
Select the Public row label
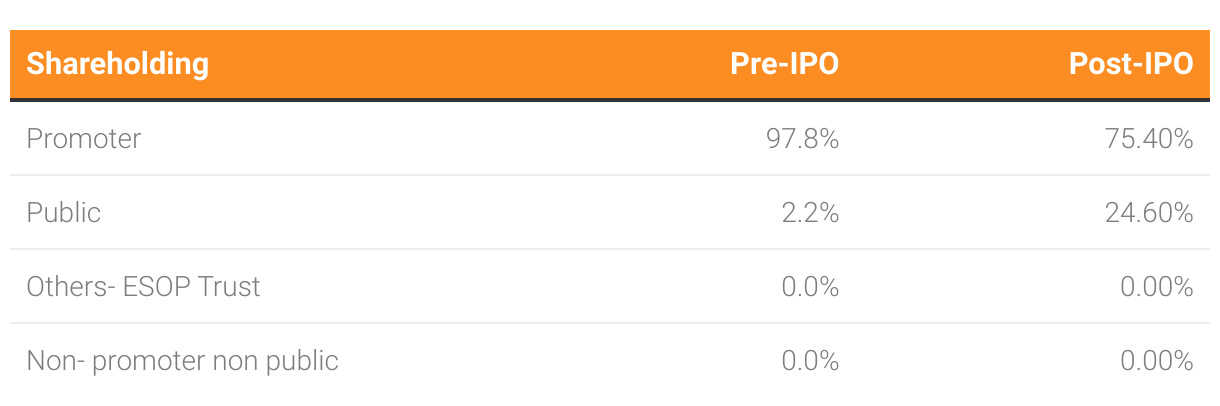pyautogui.click(x=63, y=212)
